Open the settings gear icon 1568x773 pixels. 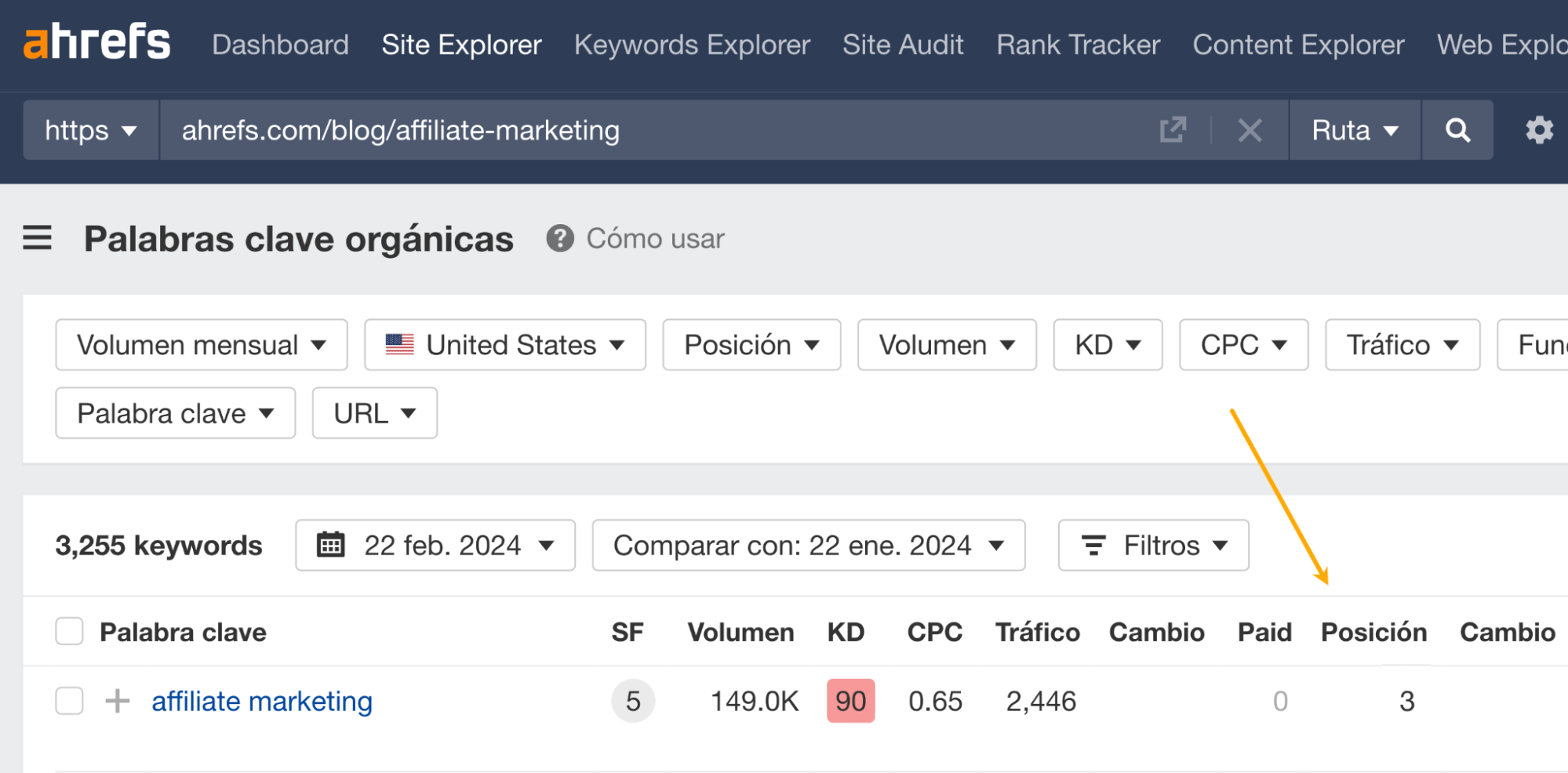1539,130
